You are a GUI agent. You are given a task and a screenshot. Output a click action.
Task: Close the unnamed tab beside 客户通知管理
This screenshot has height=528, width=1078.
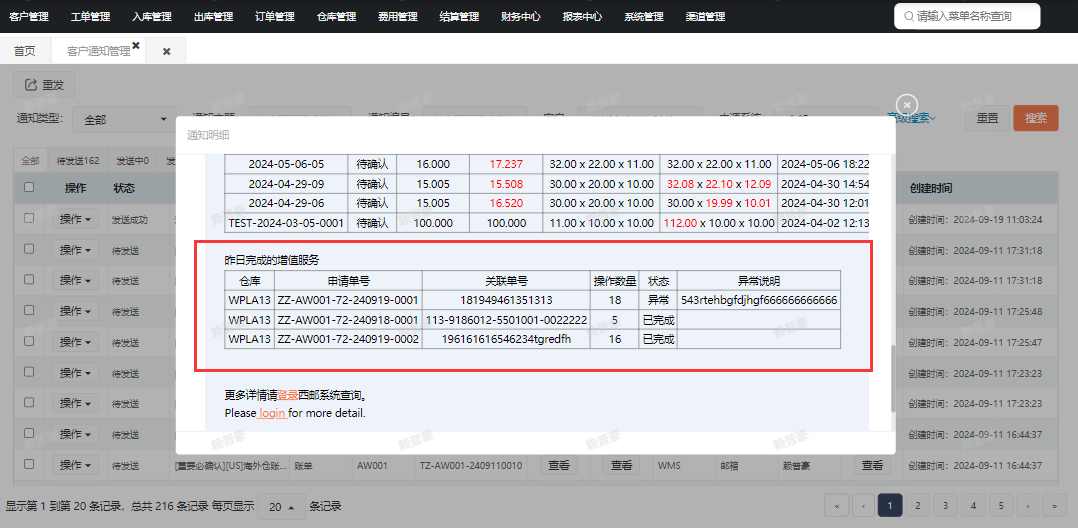coord(166,52)
